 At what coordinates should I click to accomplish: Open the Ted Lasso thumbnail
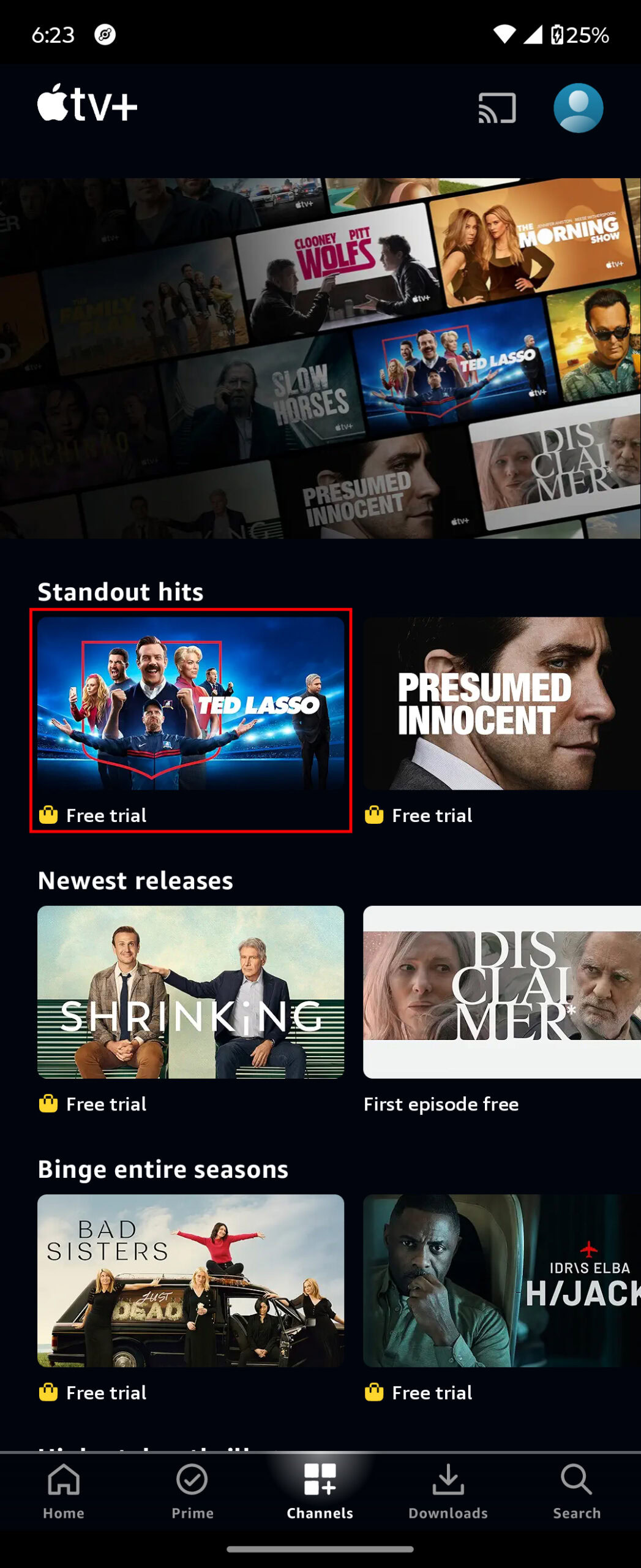(190, 703)
